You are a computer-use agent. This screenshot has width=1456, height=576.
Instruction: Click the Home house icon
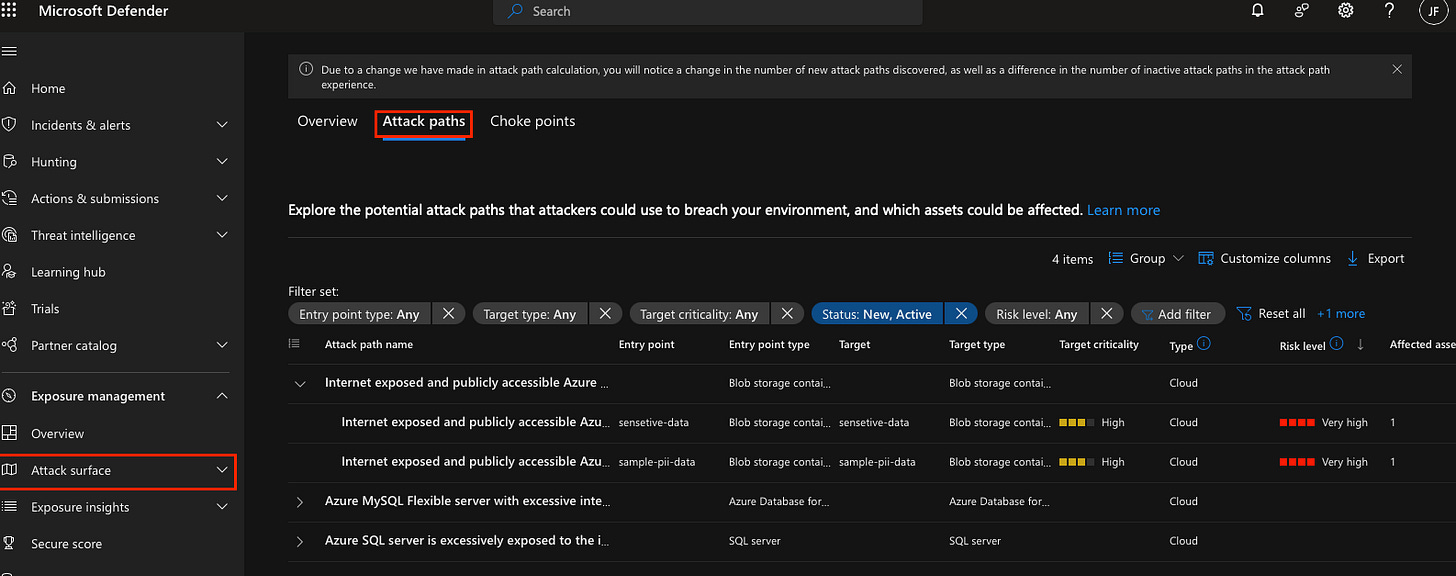pos(9,88)
